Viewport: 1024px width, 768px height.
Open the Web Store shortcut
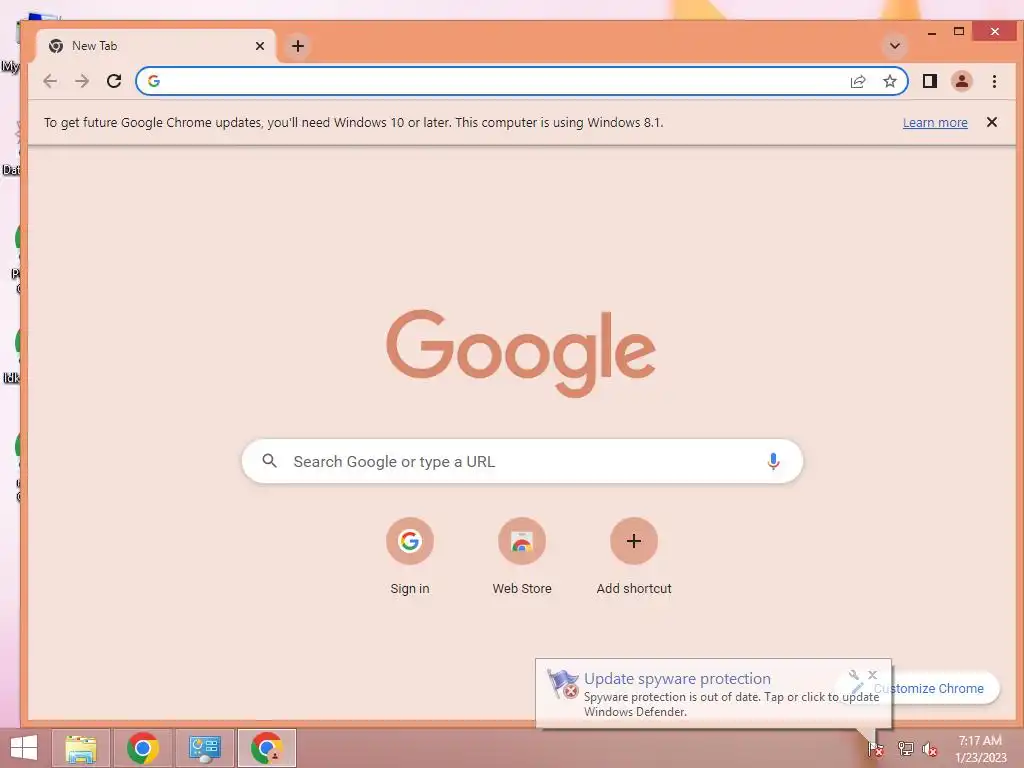(522, 557)
